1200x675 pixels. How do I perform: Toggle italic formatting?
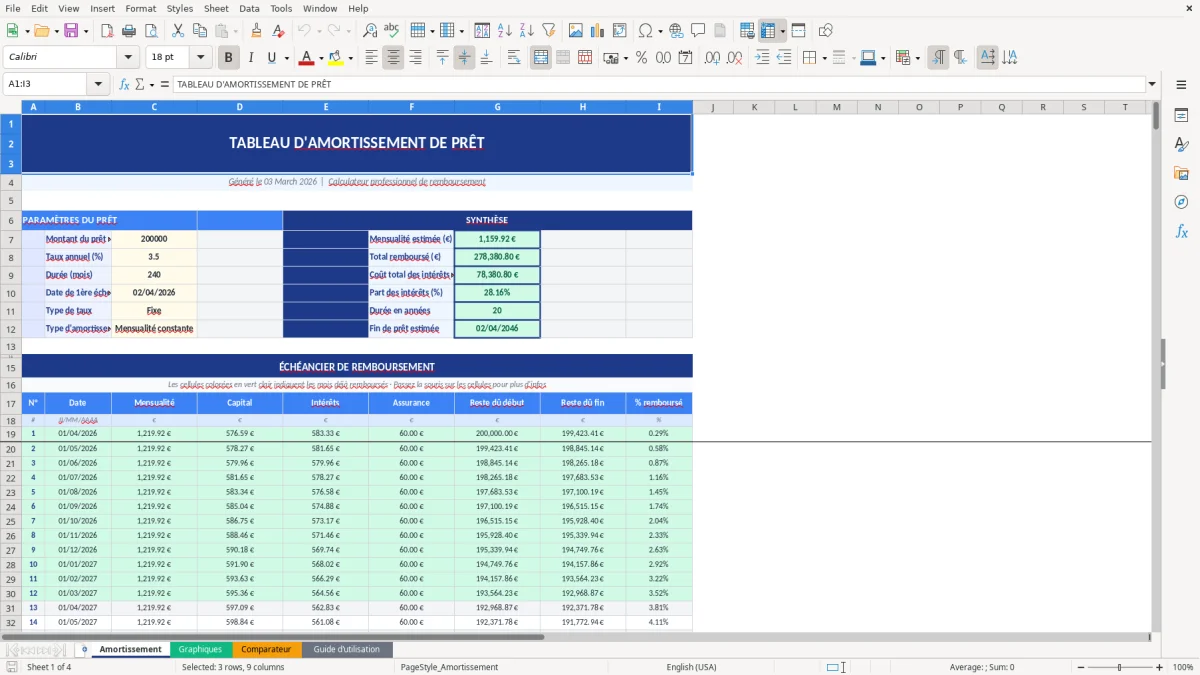[251, 57]
